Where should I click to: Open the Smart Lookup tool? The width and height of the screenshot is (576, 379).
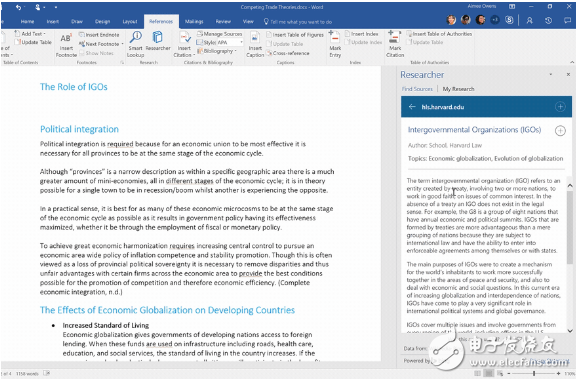(x=136, y=44)
